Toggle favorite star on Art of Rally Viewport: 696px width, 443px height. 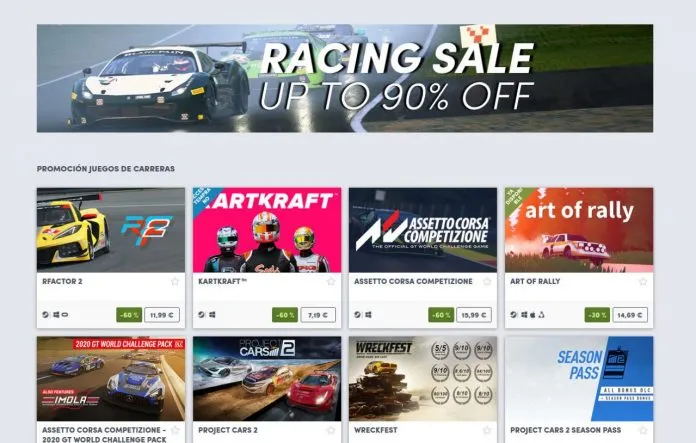point(643,281)
